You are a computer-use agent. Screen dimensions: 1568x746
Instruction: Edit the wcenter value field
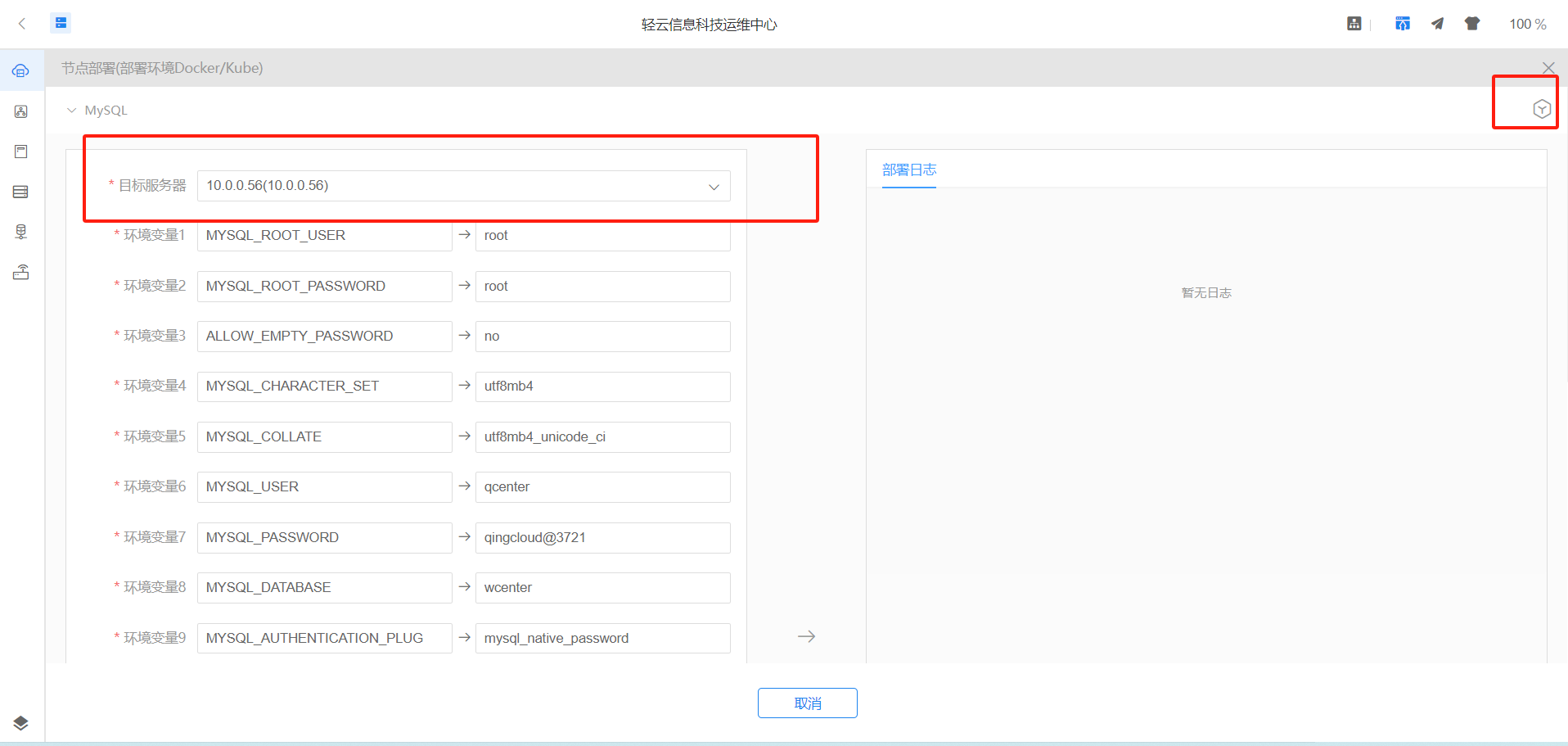coord(602,588)
